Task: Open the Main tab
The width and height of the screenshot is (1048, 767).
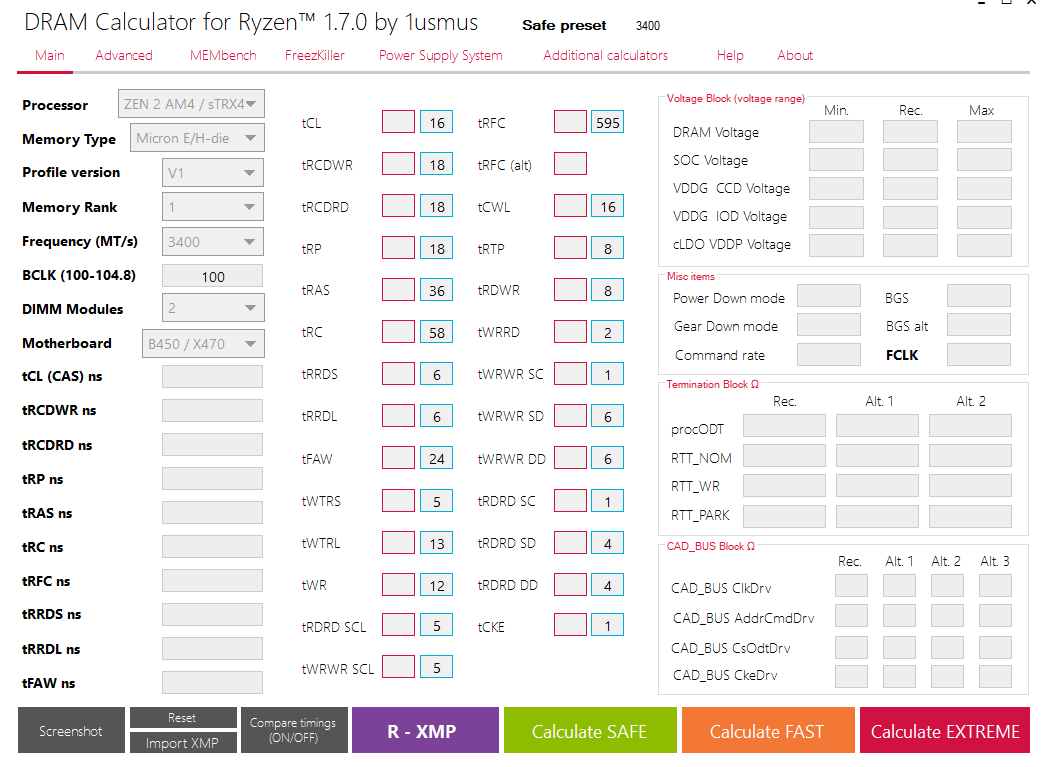Action: tap(49, 55)
